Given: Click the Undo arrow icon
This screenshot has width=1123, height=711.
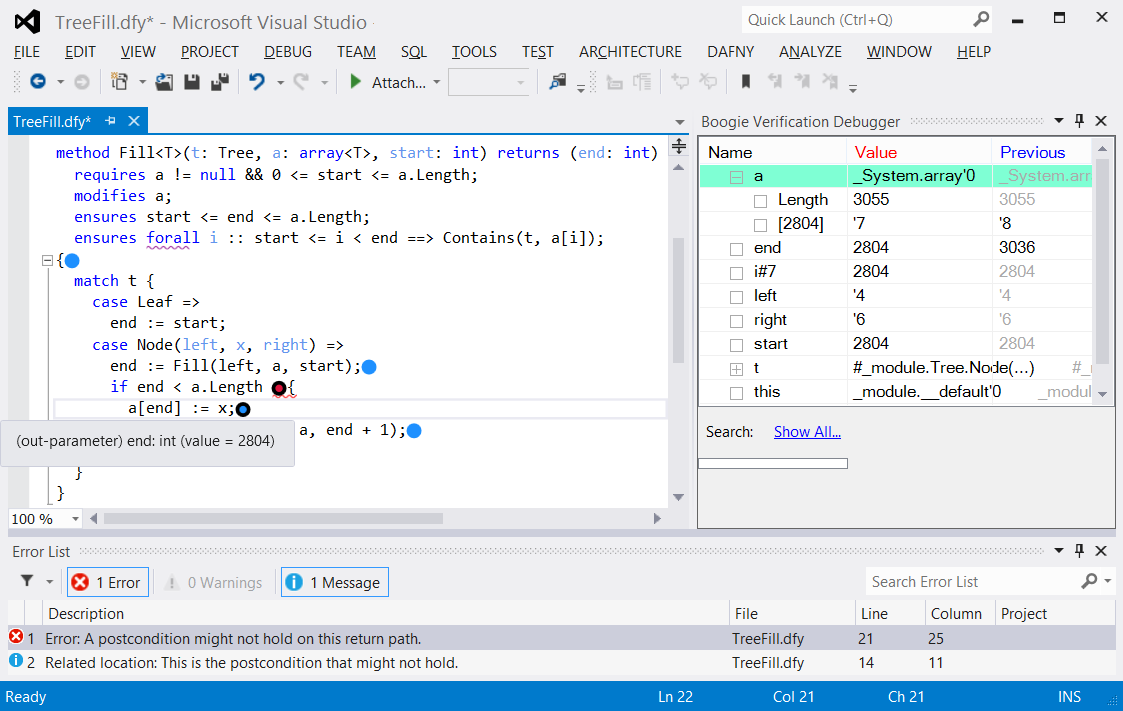Looking at the screenshot, I should (x=257, y=82).
